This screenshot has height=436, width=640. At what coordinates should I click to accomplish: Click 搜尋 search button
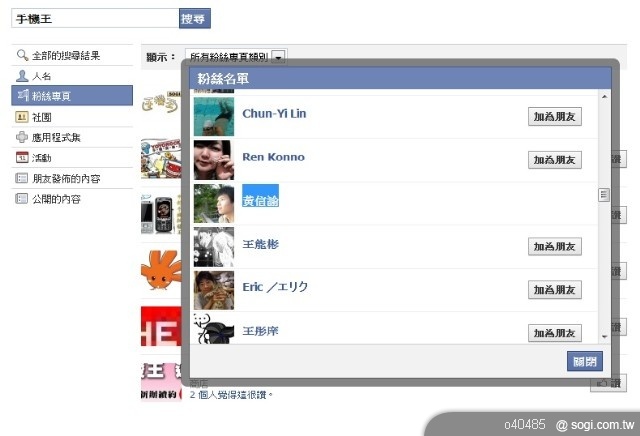195,18
